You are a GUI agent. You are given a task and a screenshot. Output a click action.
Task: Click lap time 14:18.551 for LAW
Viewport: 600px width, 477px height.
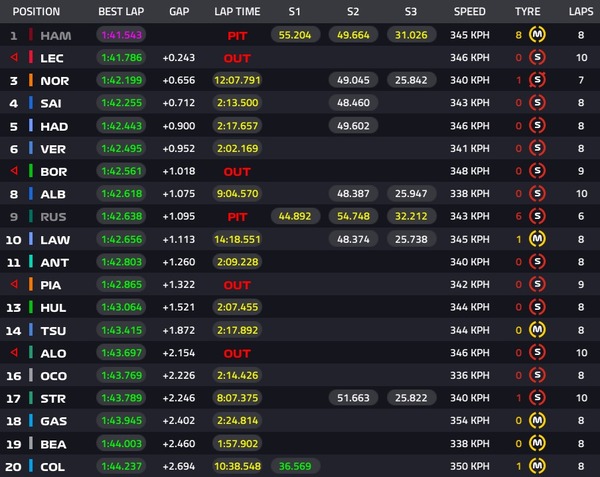(237, 239)
